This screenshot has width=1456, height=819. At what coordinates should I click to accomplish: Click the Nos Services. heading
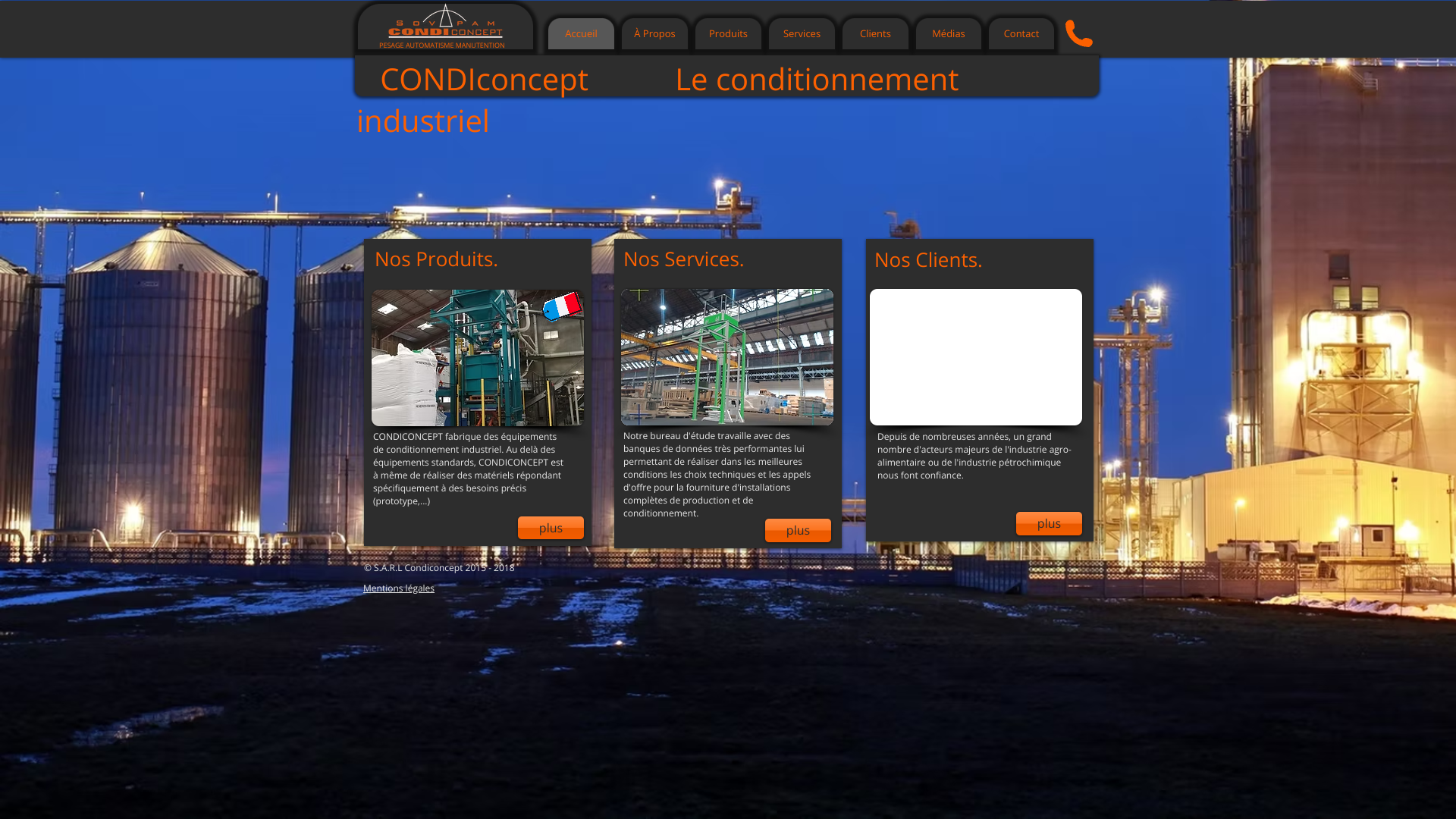point(683,259)
